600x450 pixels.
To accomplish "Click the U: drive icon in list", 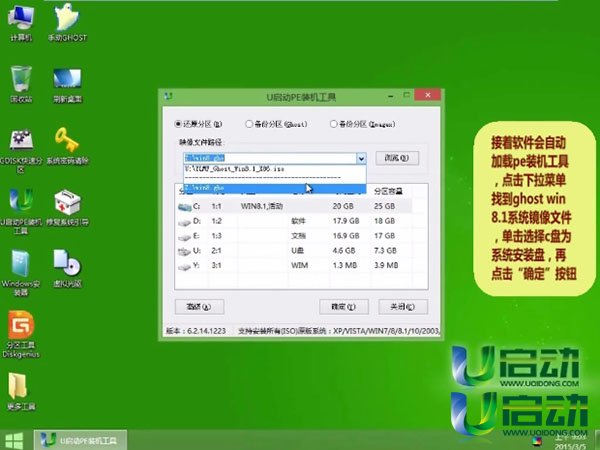I will [x=184, y=251].
